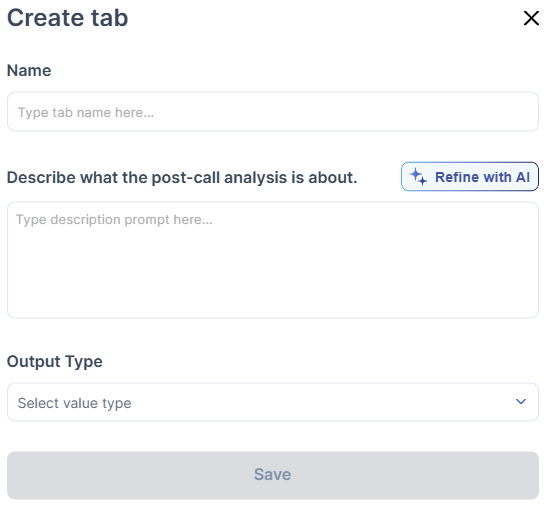The height and width of the screenshot is (505, 545).
Task: Click the Output Type label
Action: pyautogui.click(x=55, y=361)
